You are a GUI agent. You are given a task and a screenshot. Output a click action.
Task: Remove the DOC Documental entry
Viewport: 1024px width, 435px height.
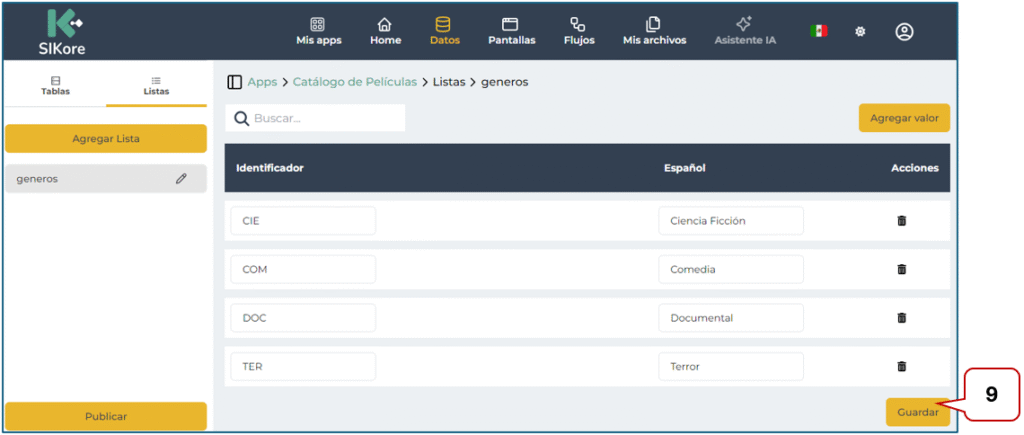[901, 318]
